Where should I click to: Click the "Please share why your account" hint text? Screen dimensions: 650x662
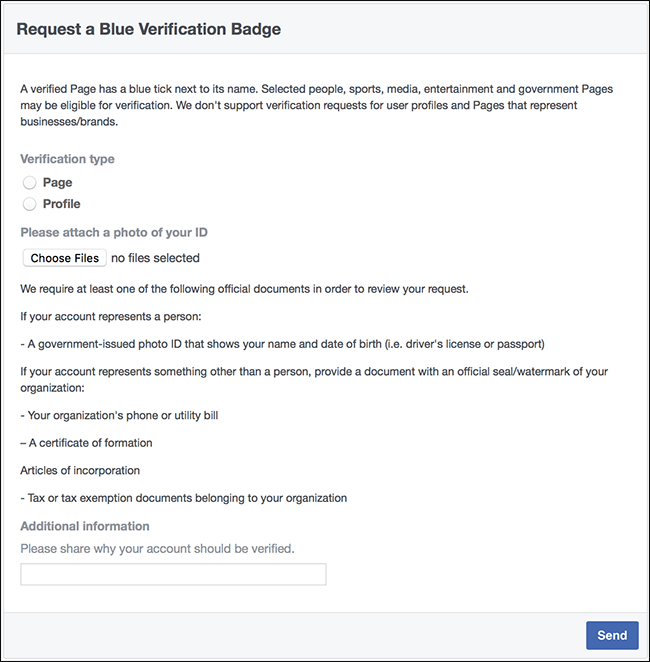pyautogui.click(x=157, y=548)
